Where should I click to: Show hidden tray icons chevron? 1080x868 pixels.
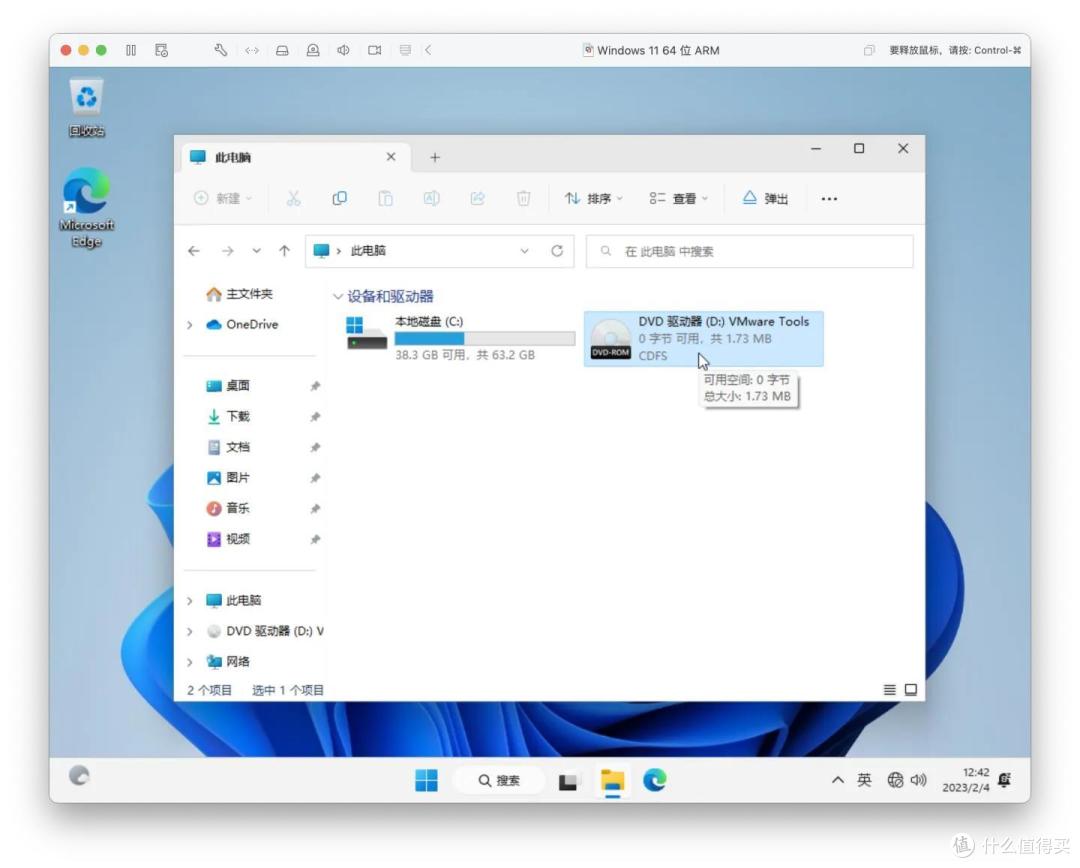pos(838,780)
